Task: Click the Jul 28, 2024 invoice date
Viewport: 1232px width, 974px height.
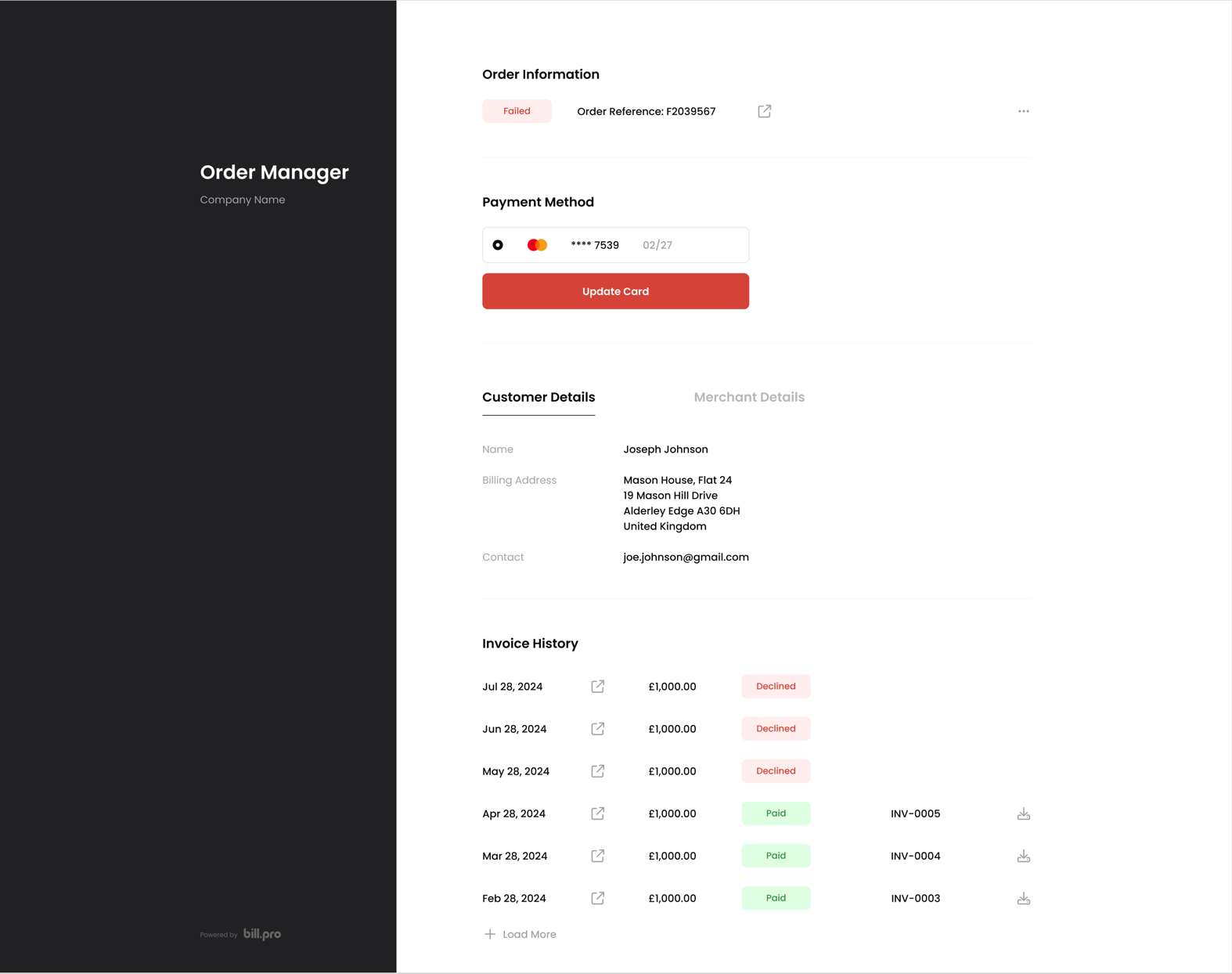Action: click(512, 687)
